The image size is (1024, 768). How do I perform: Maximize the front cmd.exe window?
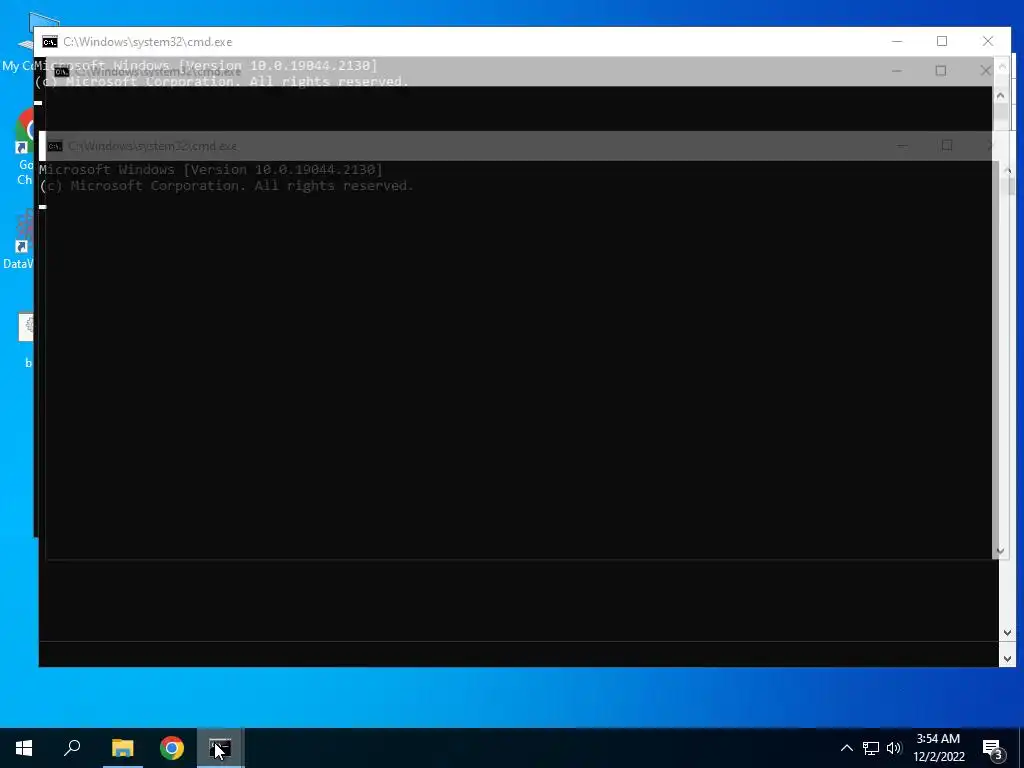pos(942,41)
